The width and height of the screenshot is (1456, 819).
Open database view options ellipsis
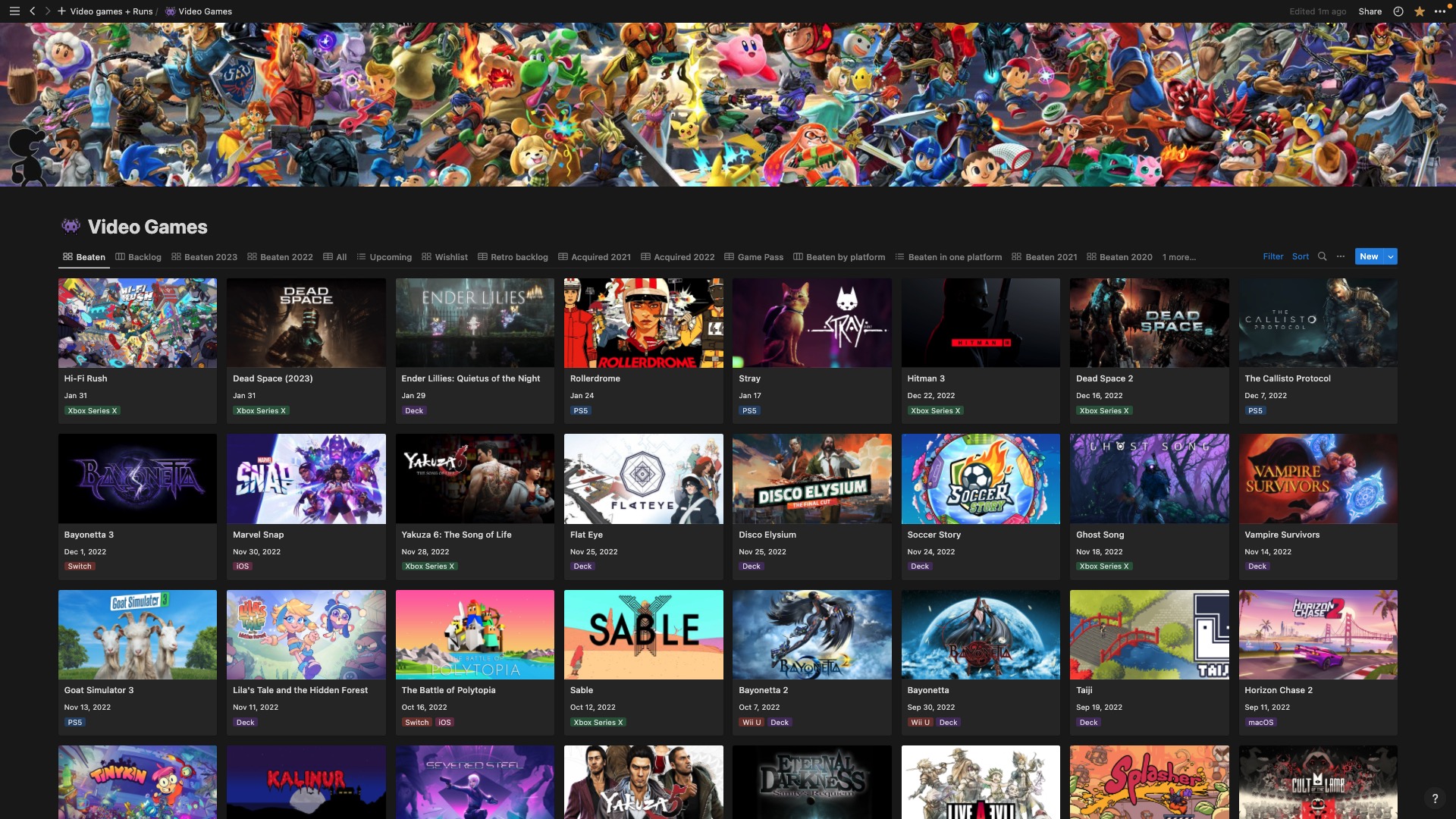(1341, 256)
